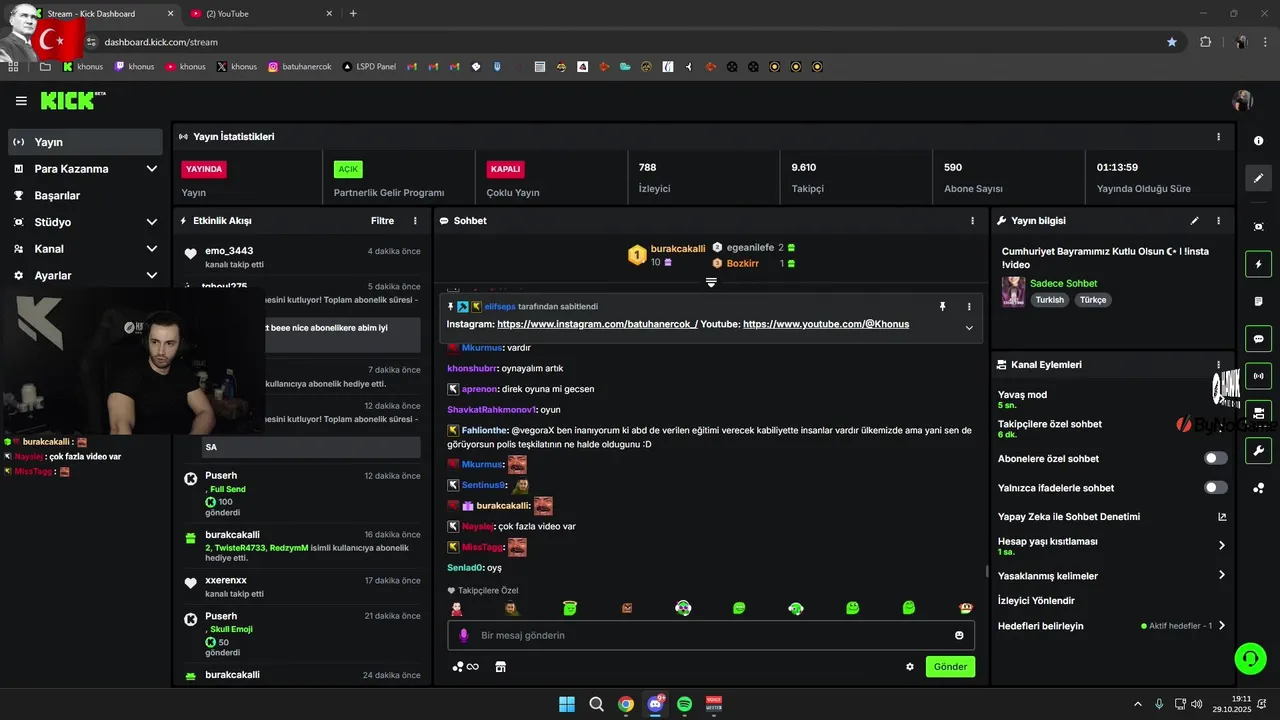Image resolution: width=1280 pixels, height=720 pixels.
Task: Open the Instagram link in the pinned message
Action: (x=597, y=325)
